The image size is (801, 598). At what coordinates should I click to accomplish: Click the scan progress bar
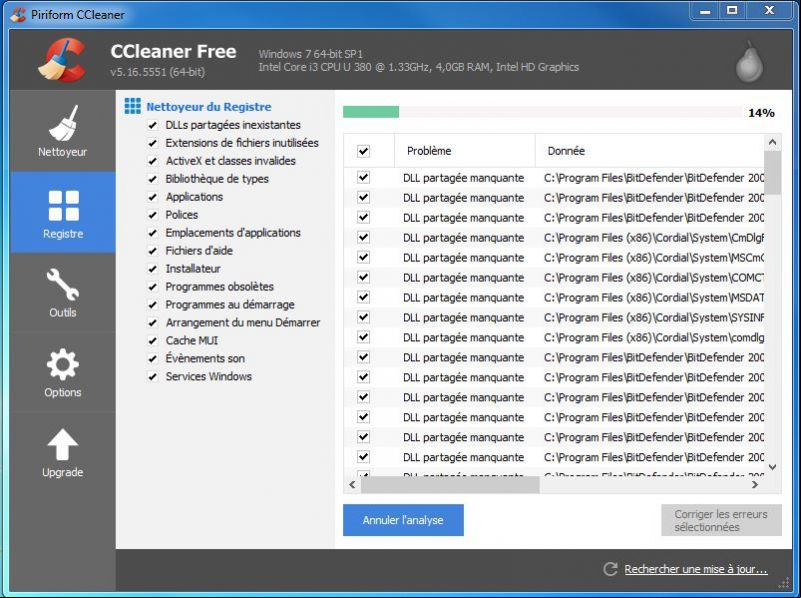543,112
